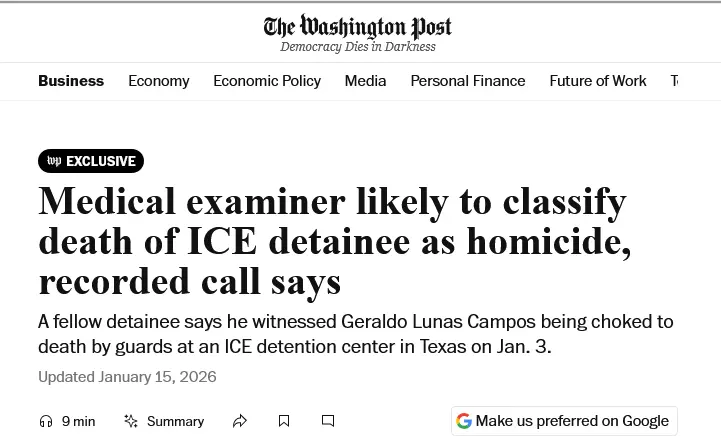Select Economic Policy in navigation
This screenshot has height=446, width=721.
(x=267, y=81)
